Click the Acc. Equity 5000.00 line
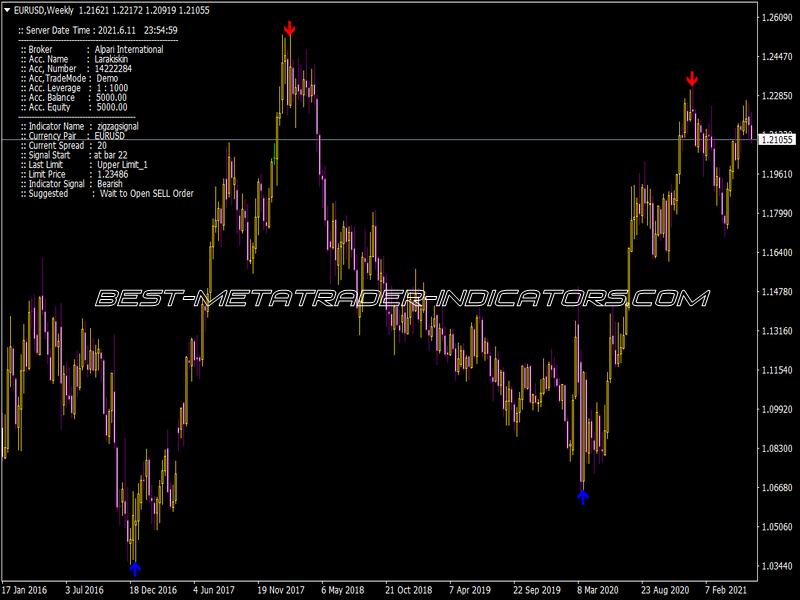Image resolution: width=800 pixels, height=600 pixels. pyautogui.click(x=74, y=108)
